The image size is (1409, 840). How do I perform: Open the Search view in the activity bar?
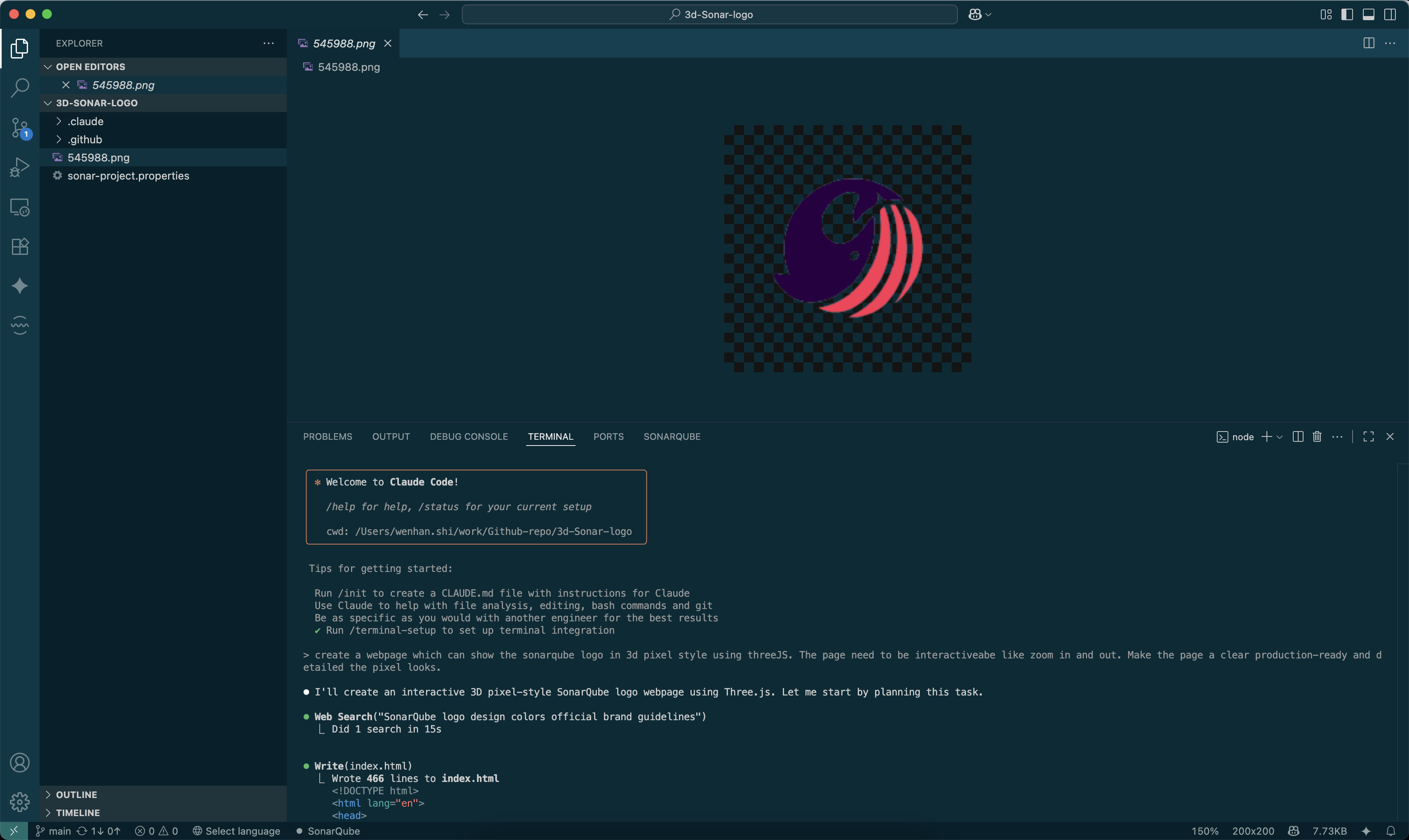coord(20,88)
